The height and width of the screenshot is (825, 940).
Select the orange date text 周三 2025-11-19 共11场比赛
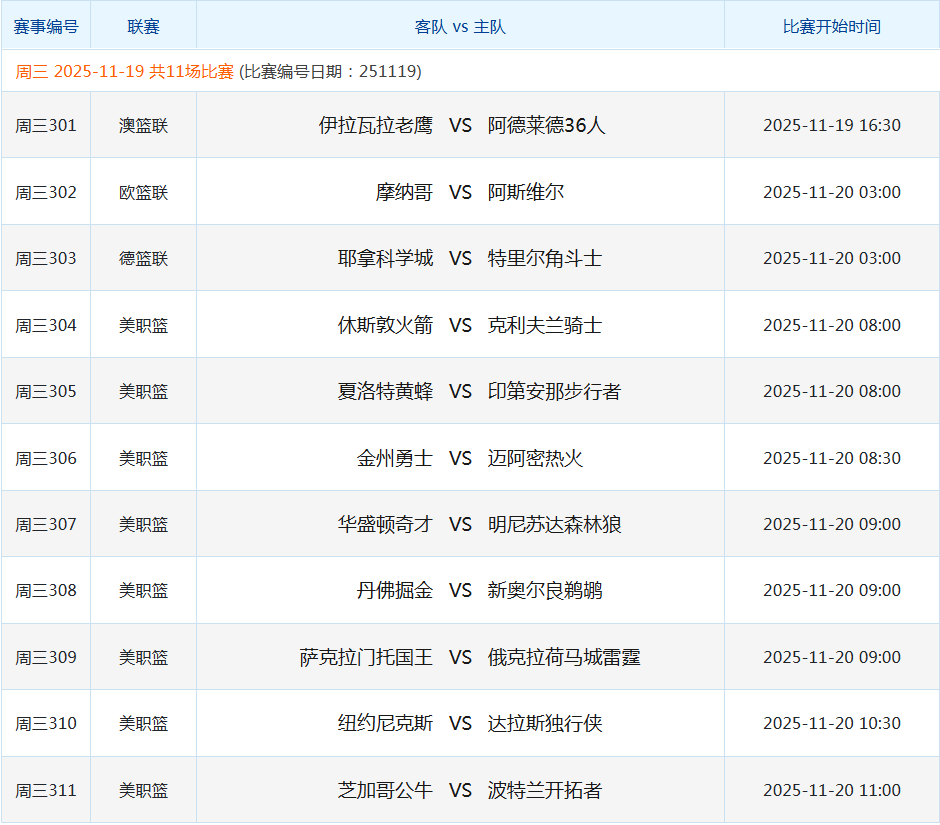tap(124, 72)
